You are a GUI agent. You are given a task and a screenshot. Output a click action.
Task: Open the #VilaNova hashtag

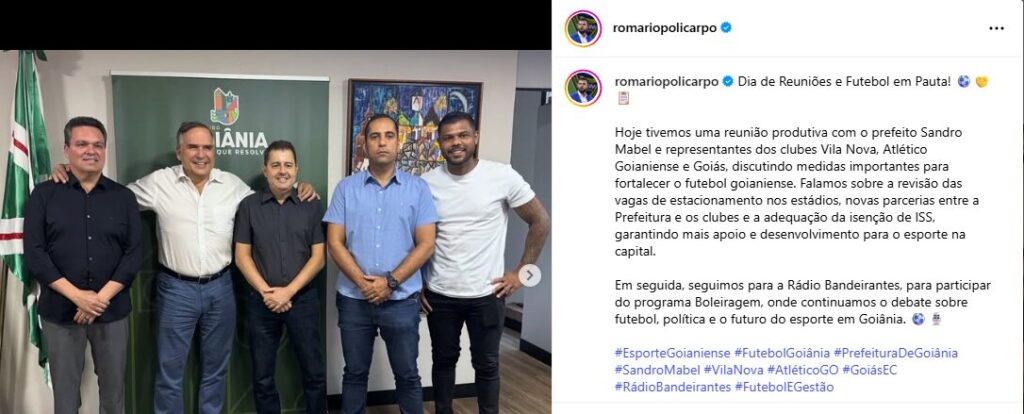click(733, 370)
